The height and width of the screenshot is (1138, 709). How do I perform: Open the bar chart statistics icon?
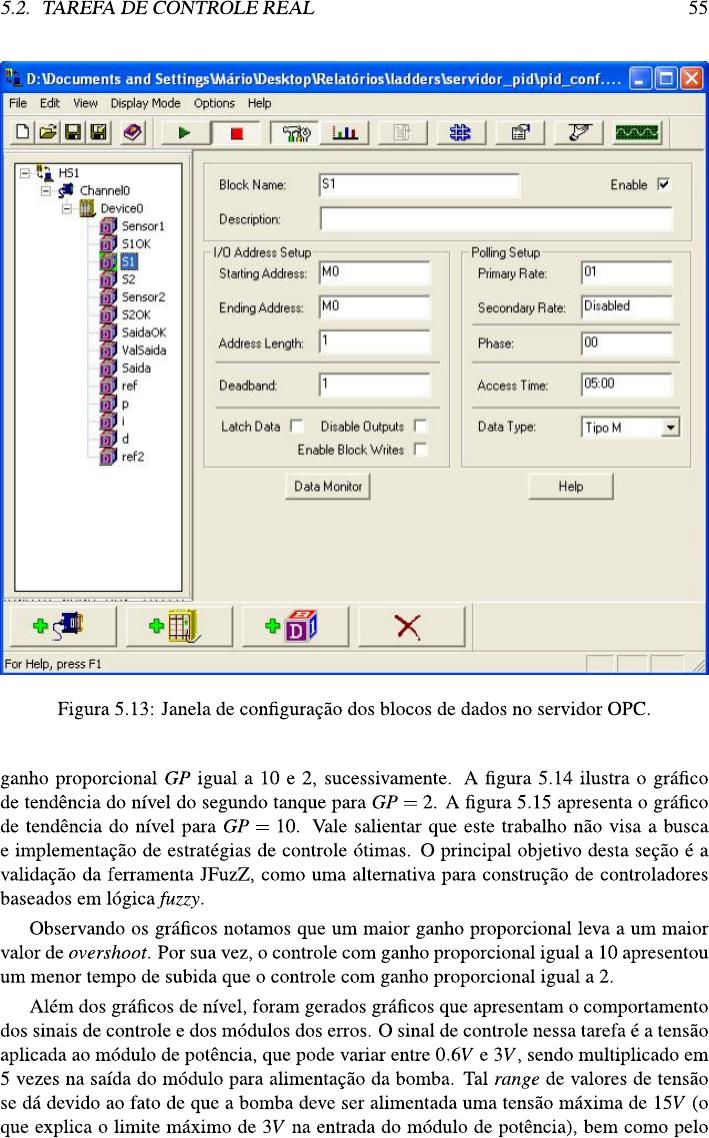click(x=345, y=133)
